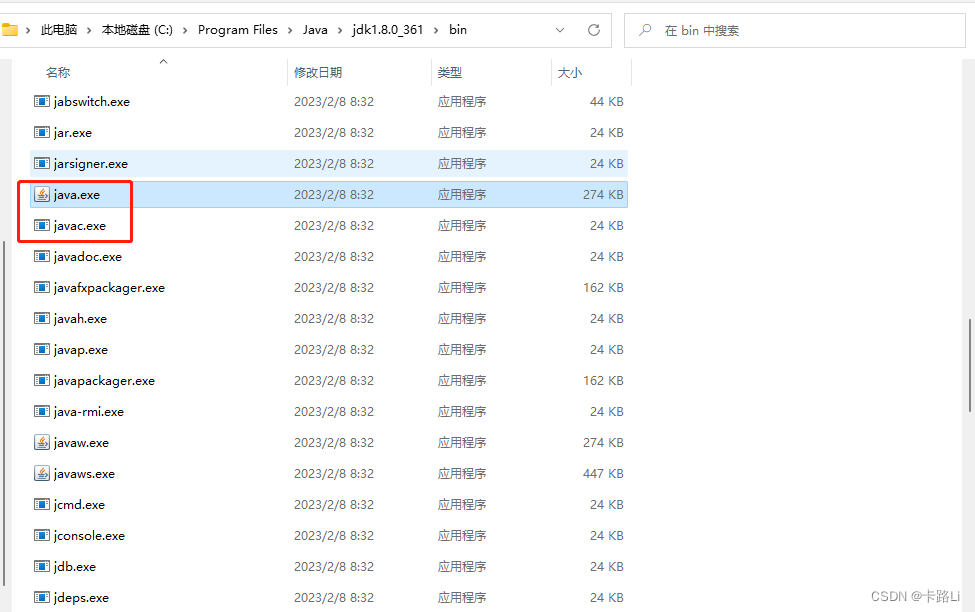Click the javac.exe application icon
This screenshot has width=975, height=612.
42,225
